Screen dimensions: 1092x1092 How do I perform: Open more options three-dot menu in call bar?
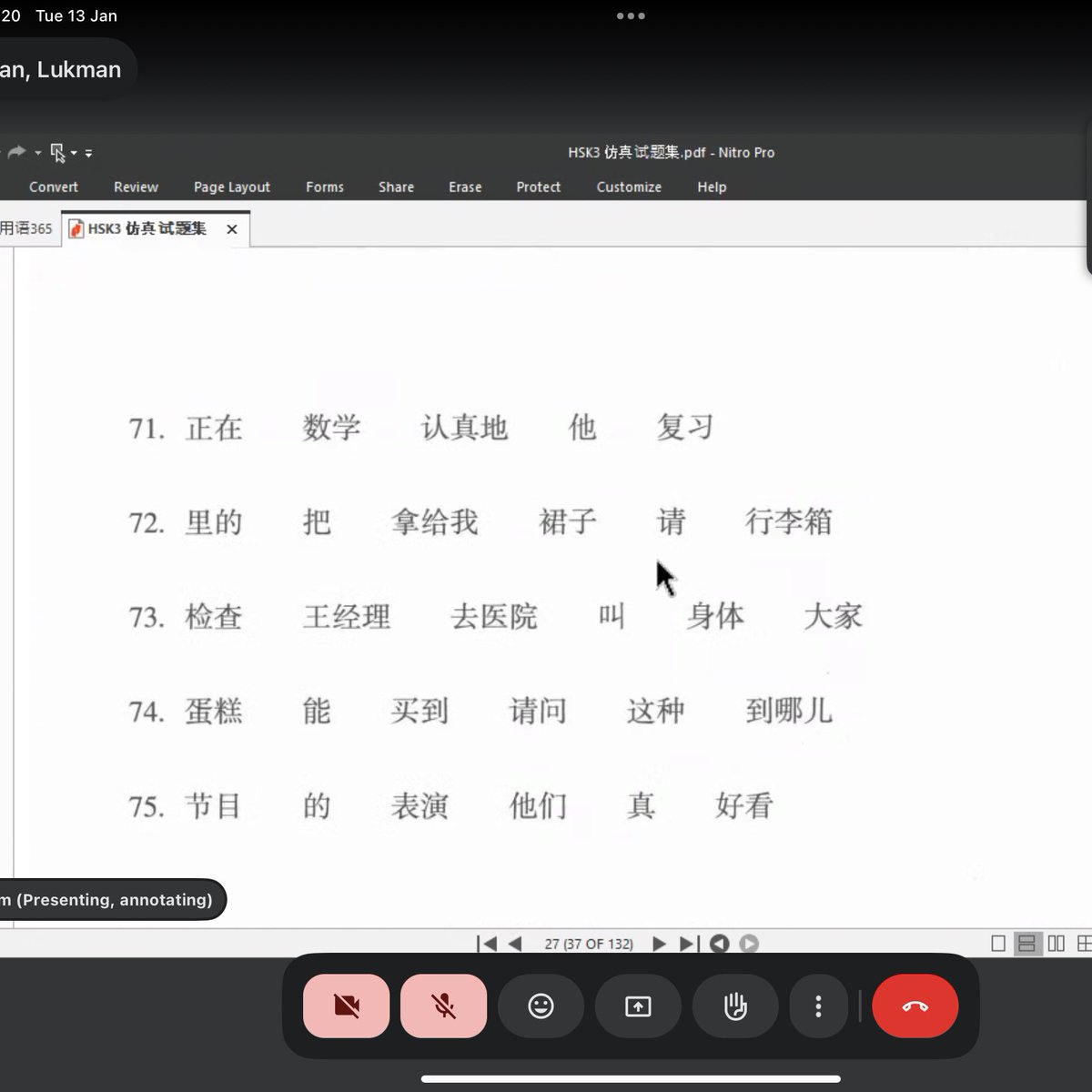(819, 1006)
